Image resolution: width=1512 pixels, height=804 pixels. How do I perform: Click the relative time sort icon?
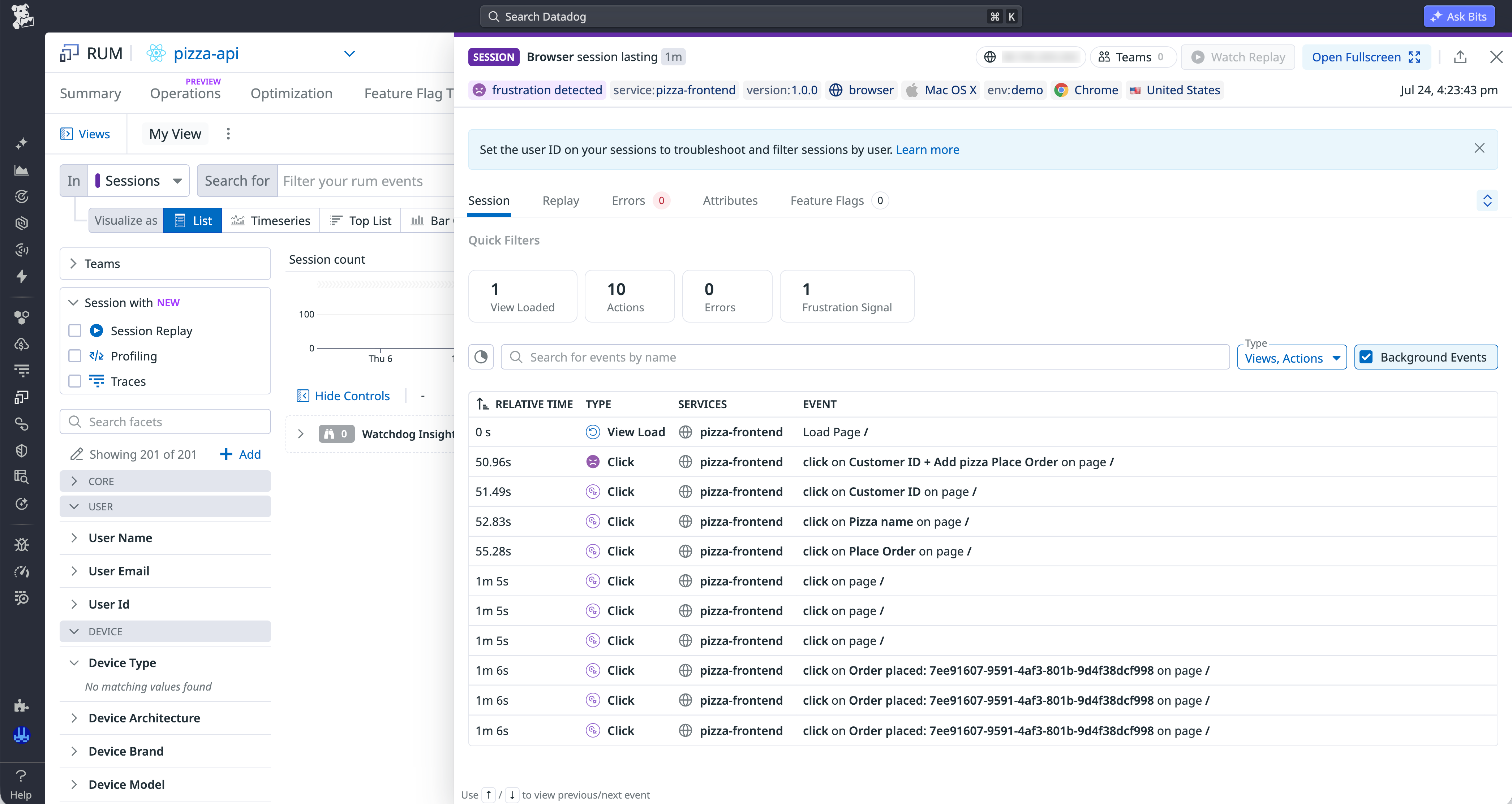click(x=482, y=404)
